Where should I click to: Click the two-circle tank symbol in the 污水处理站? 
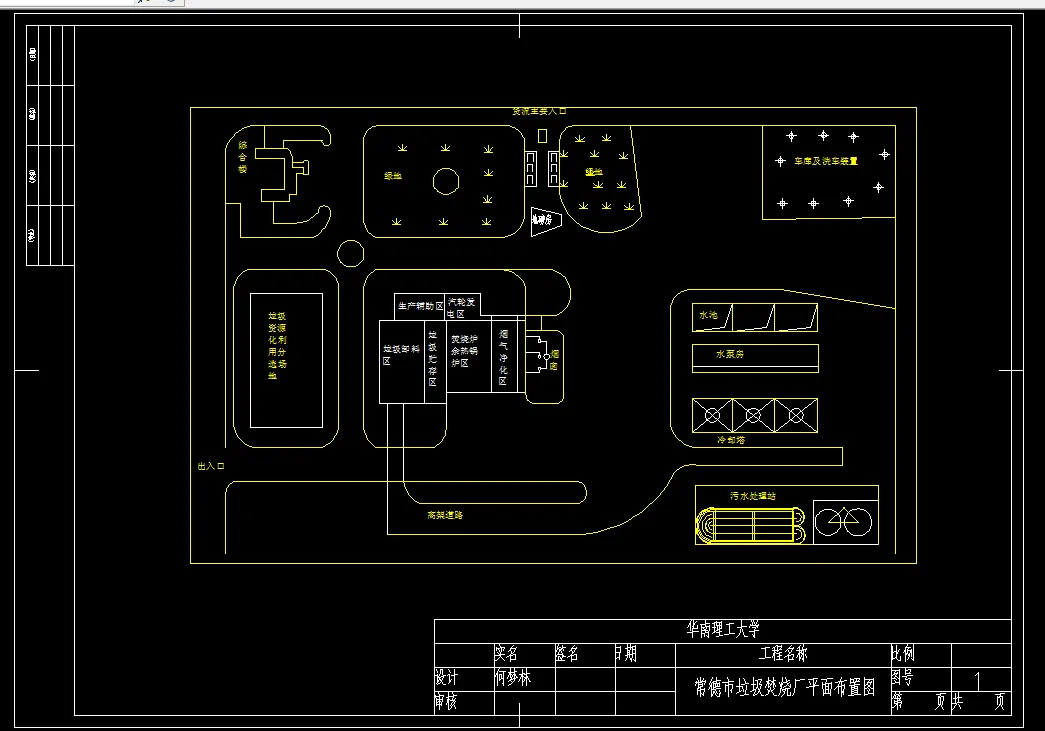844,522
